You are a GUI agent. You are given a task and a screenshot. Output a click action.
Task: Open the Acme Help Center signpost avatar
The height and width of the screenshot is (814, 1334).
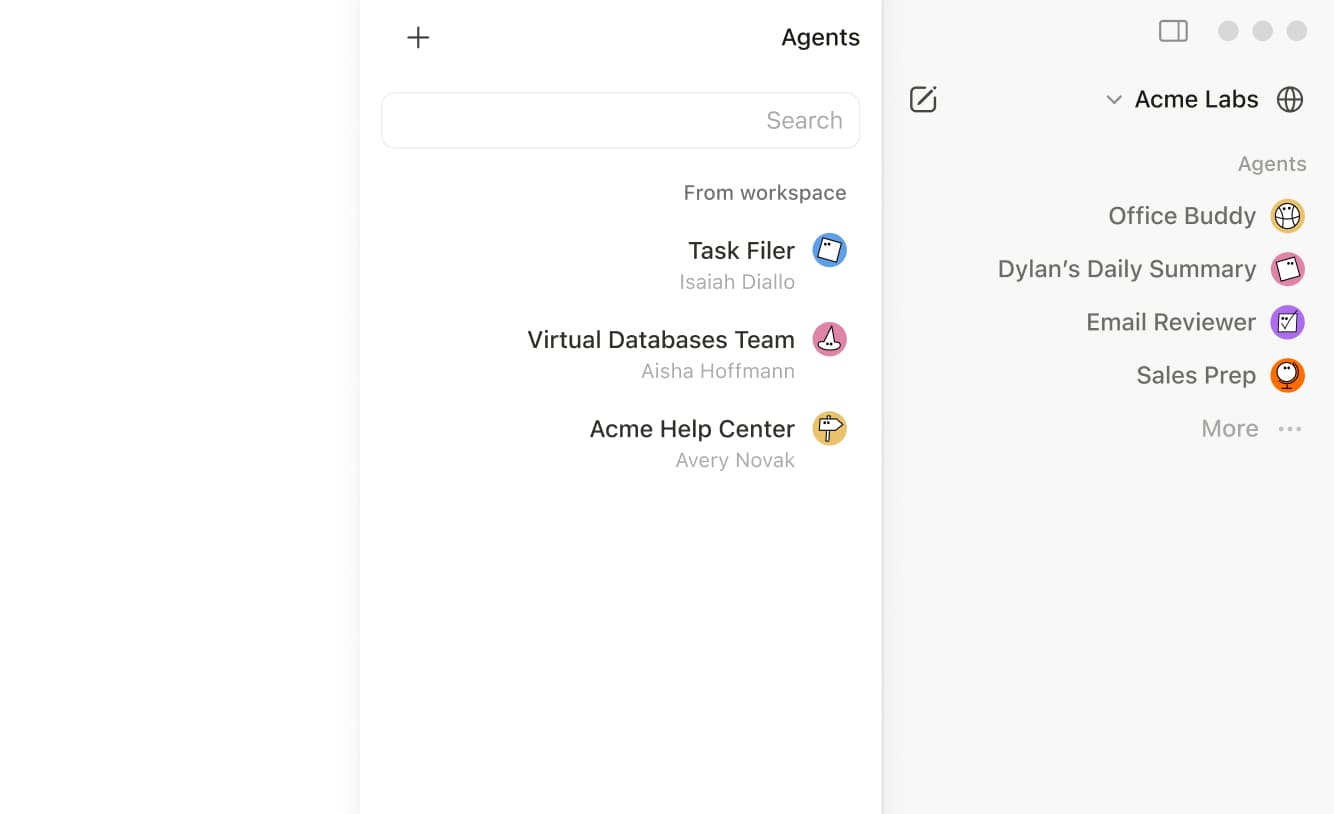[x=829, y=428]
